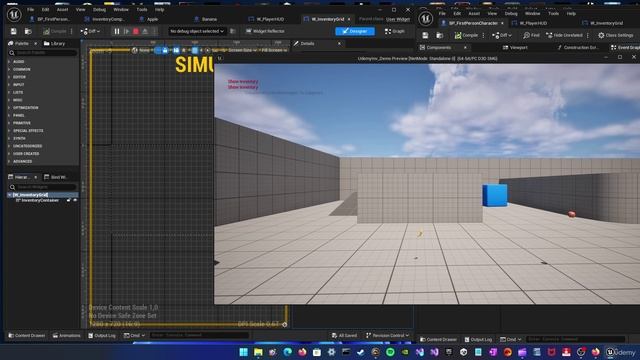Expand the ADVANCED palette category
The image size is (640, 360).
(x=22, y=162)
